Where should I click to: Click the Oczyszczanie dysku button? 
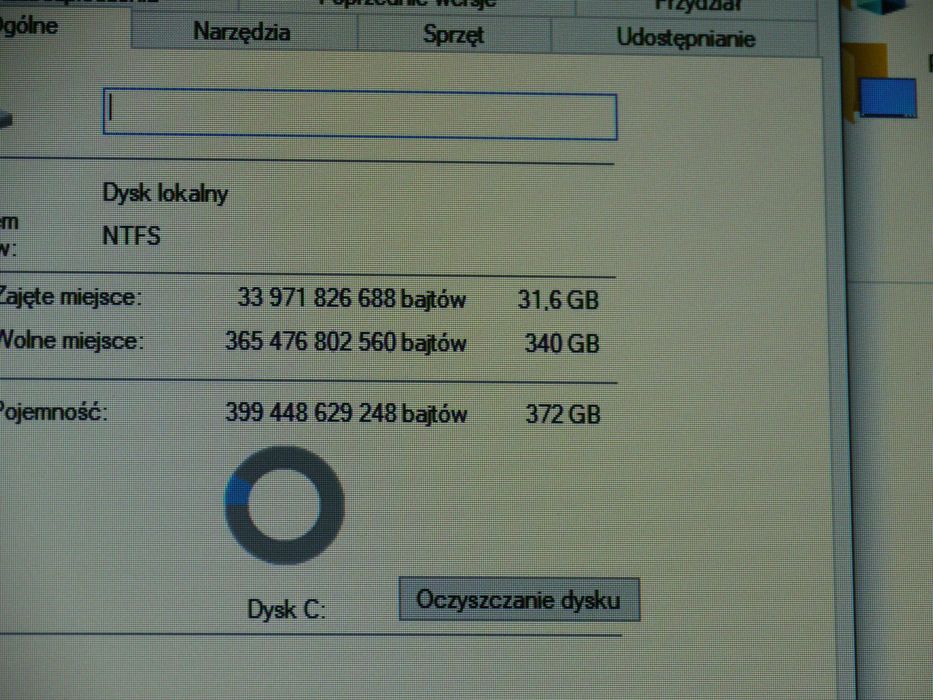point(519,599)
